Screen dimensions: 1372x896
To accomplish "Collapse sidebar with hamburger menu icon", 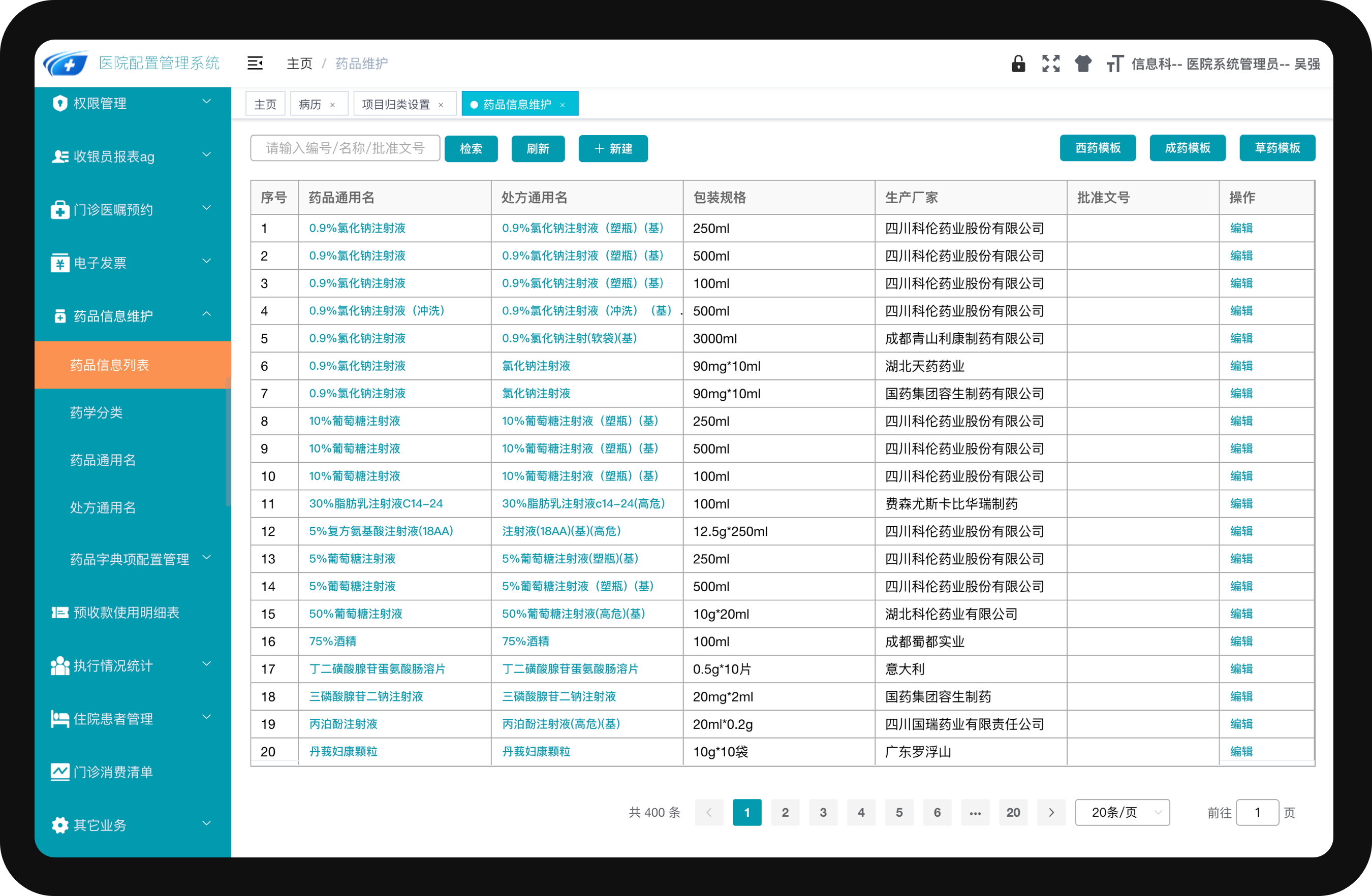I will [255, 63].
